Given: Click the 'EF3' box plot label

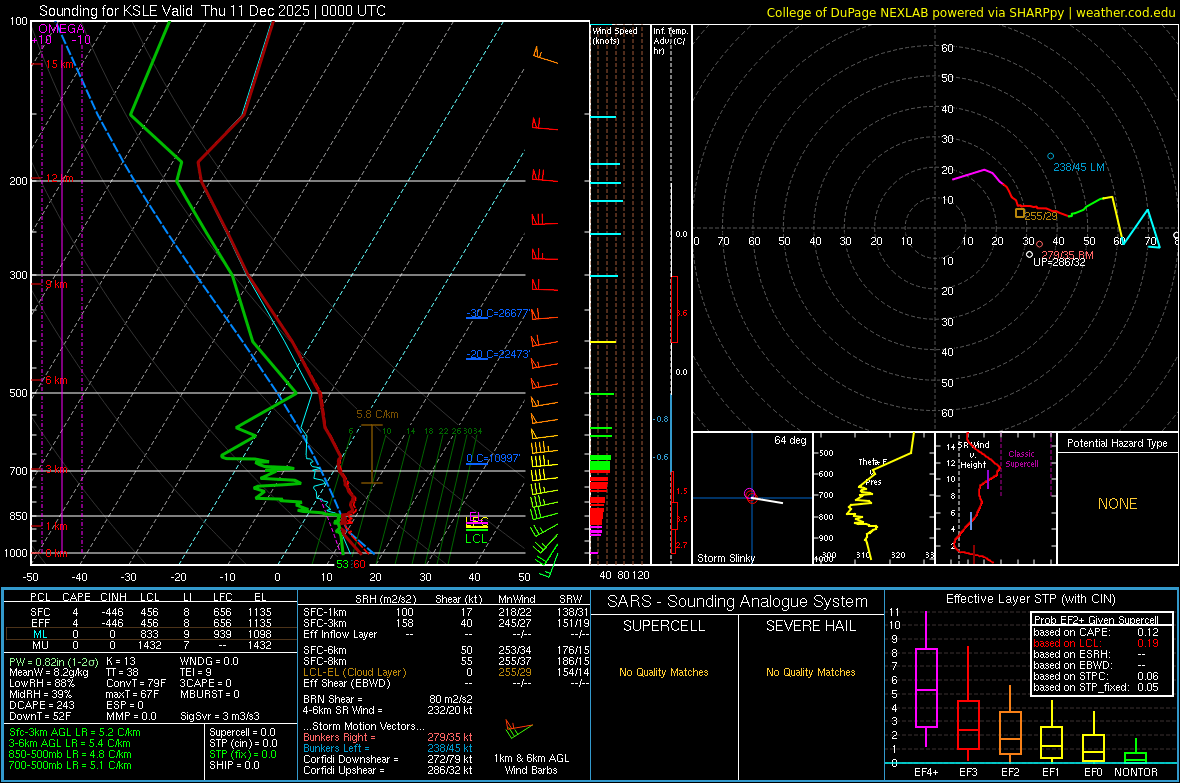Looking at the screenshot, I should point(968,772).
